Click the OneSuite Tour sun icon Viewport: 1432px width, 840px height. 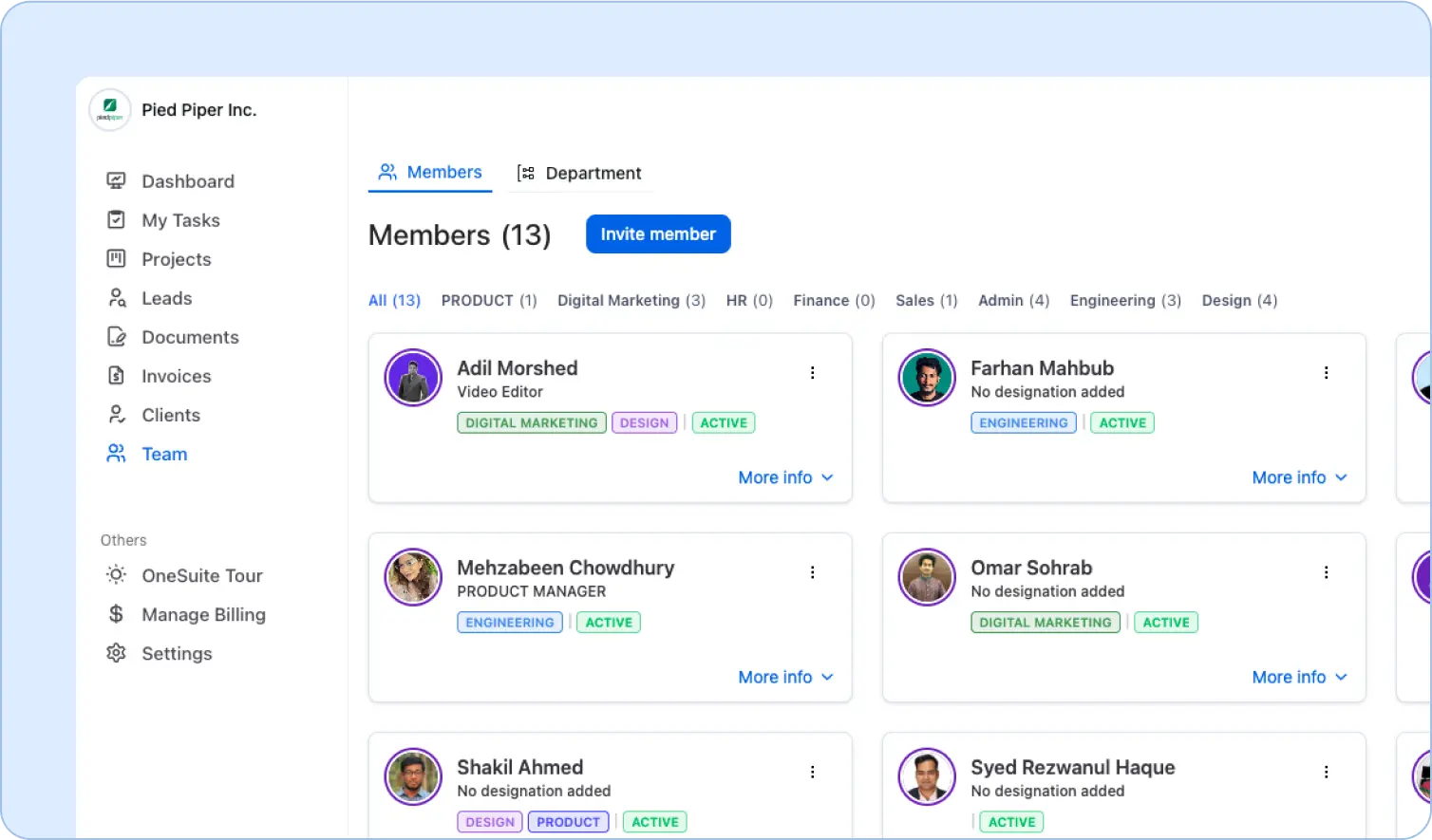116,574
